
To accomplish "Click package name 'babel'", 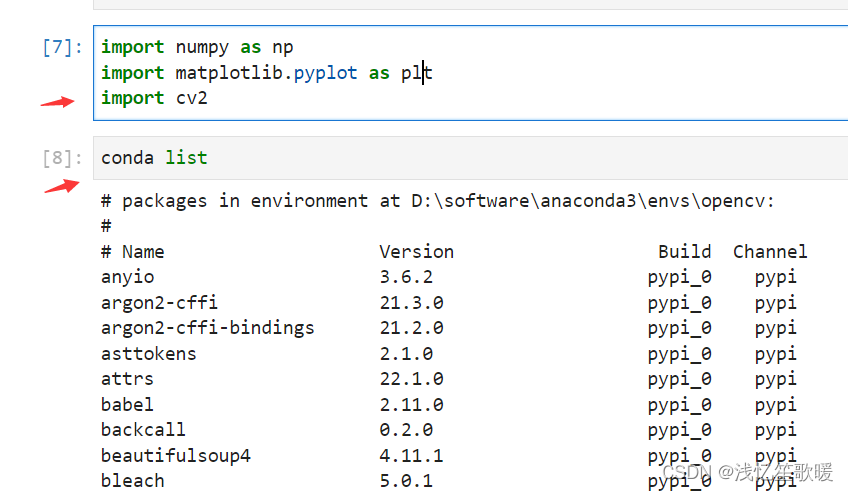I will (127, 404).
